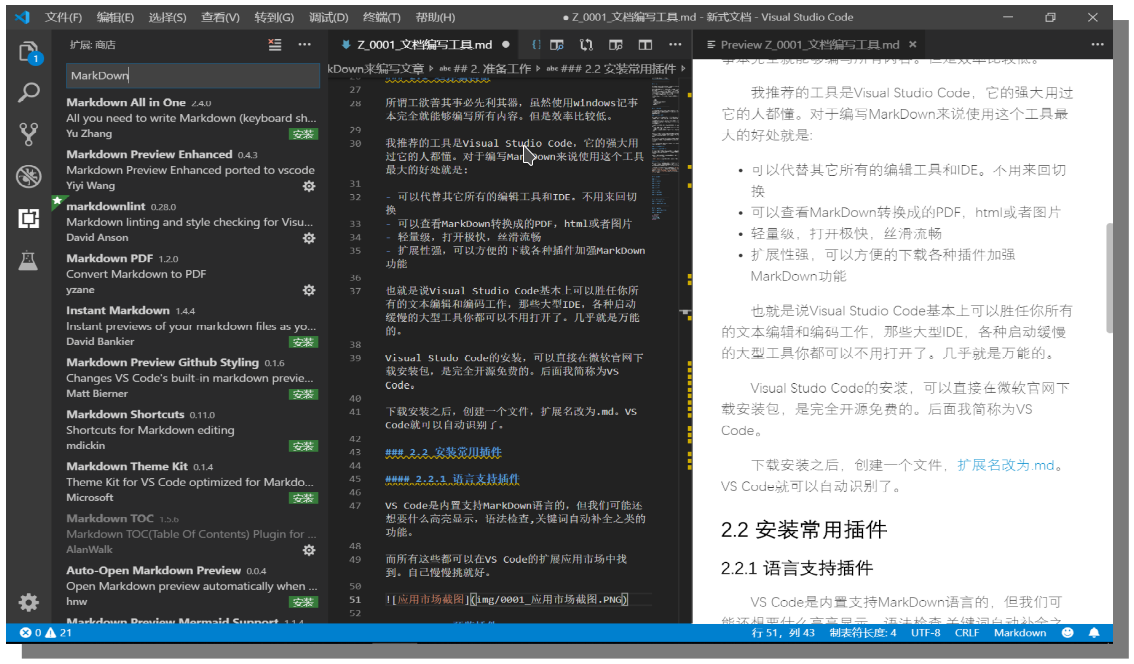Install the Instant Markdown extension
The height and width of the screenshot is (664, 1134).
[303, 342]
